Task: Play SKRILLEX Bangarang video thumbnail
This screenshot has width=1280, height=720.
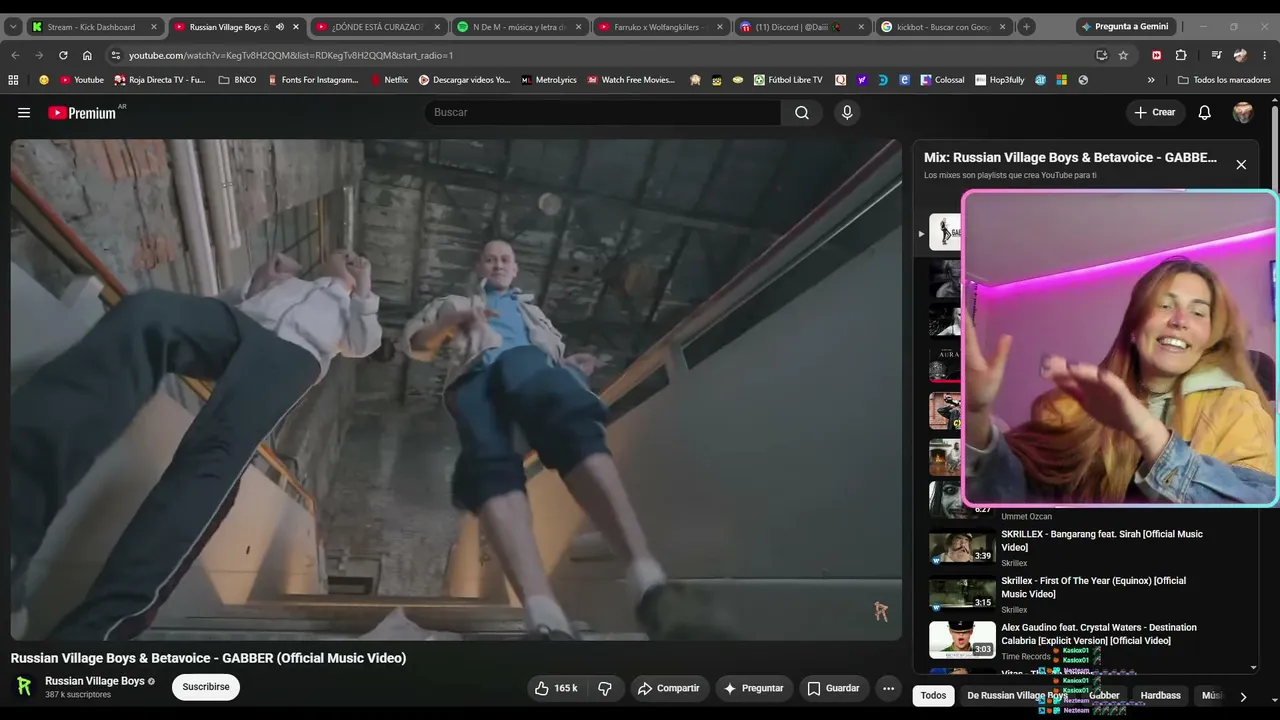Action: pos(962,546)
